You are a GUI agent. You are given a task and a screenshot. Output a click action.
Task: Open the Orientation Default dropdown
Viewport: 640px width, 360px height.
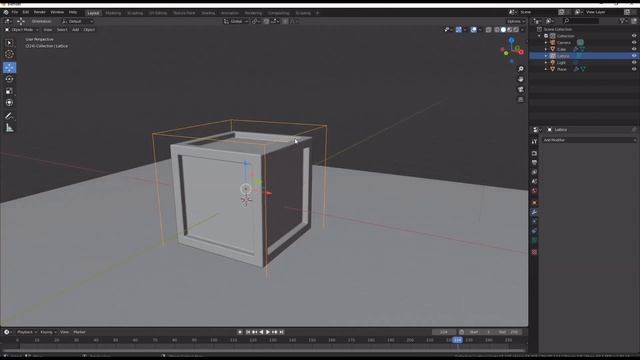[x=78, y=21]
